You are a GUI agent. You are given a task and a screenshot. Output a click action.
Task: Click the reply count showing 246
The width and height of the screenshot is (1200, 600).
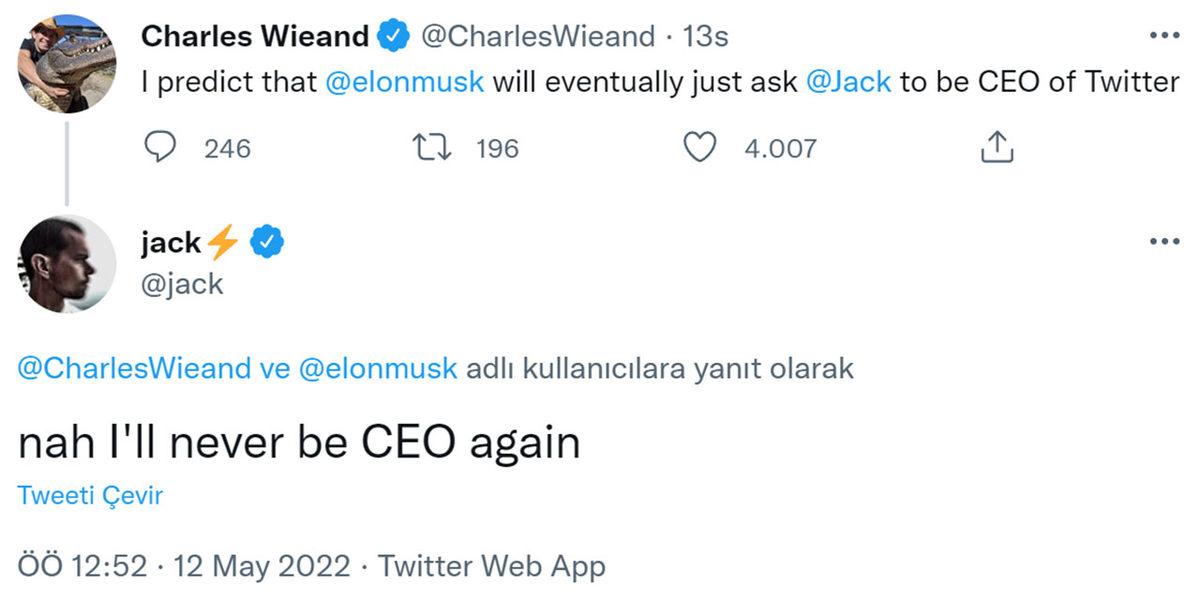(x=227, y=148)
